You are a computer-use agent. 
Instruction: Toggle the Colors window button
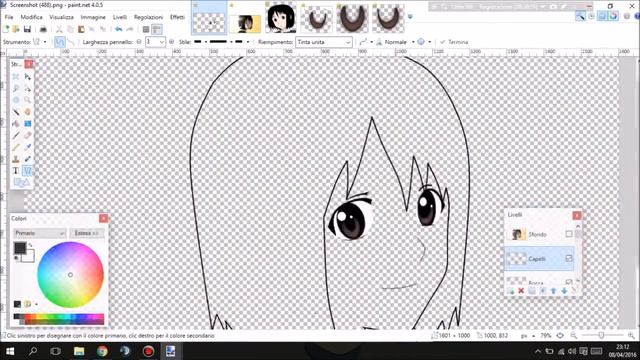click(613, 16)
